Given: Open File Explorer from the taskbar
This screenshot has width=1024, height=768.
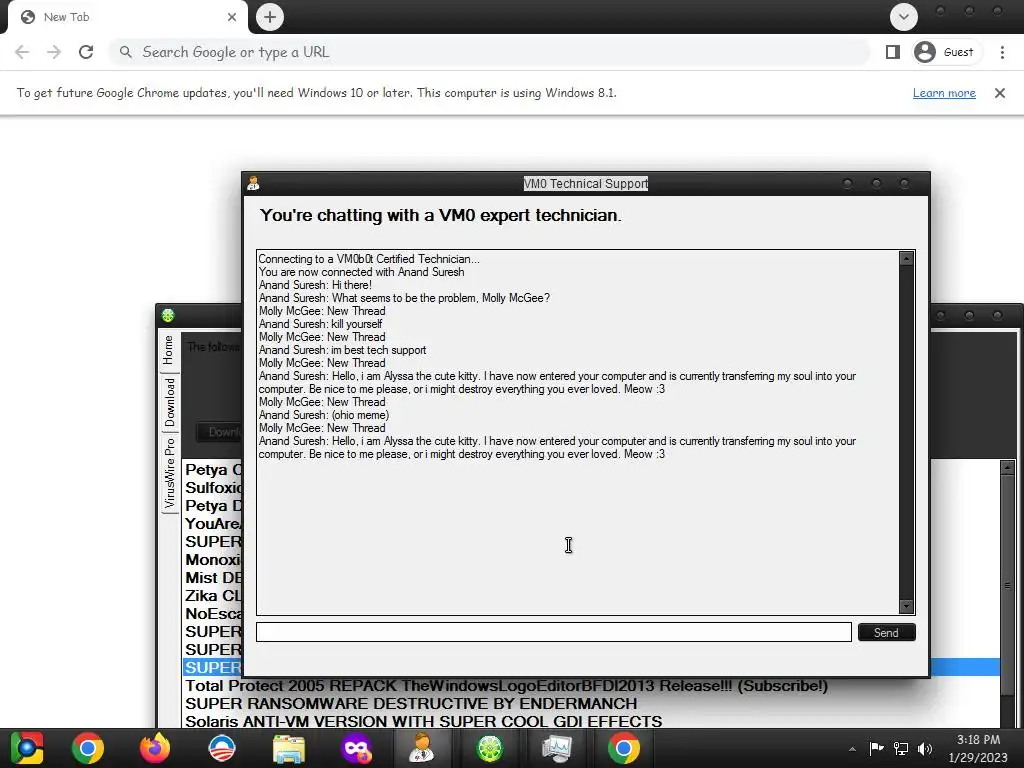Looking at the screenshot, I should 289,748.
